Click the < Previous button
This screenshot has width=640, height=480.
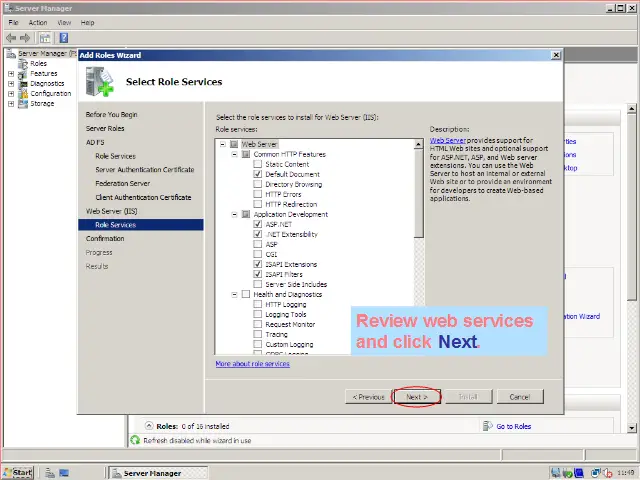(368, 397)
